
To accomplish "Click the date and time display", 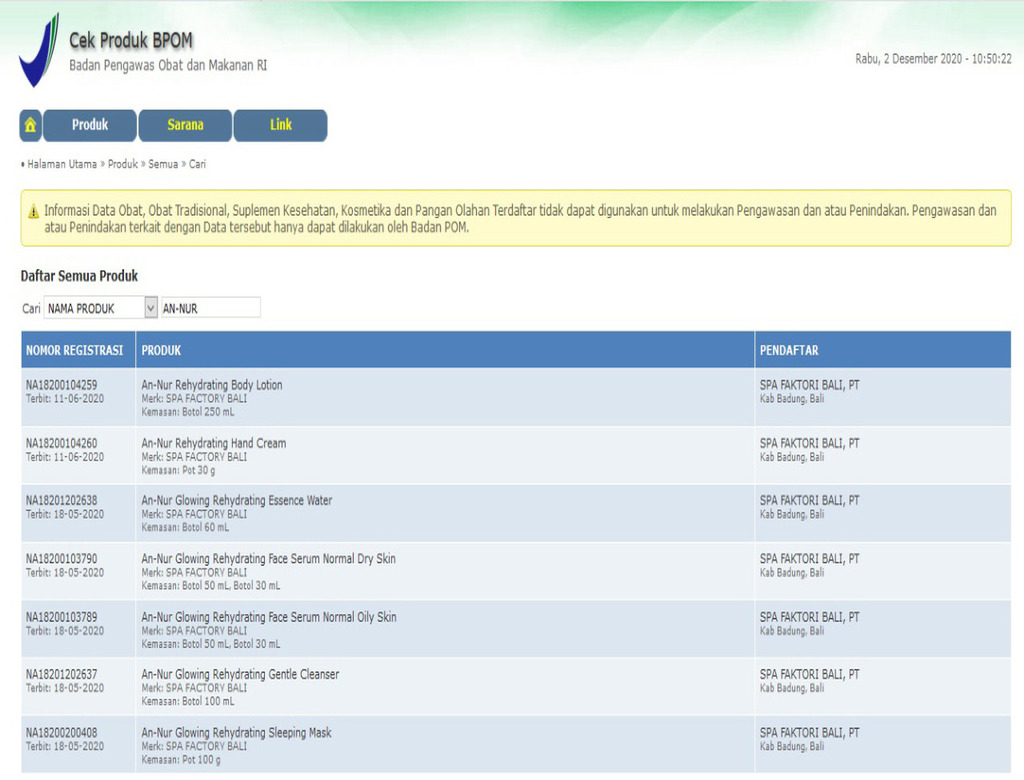I will (x=933, y=59).
